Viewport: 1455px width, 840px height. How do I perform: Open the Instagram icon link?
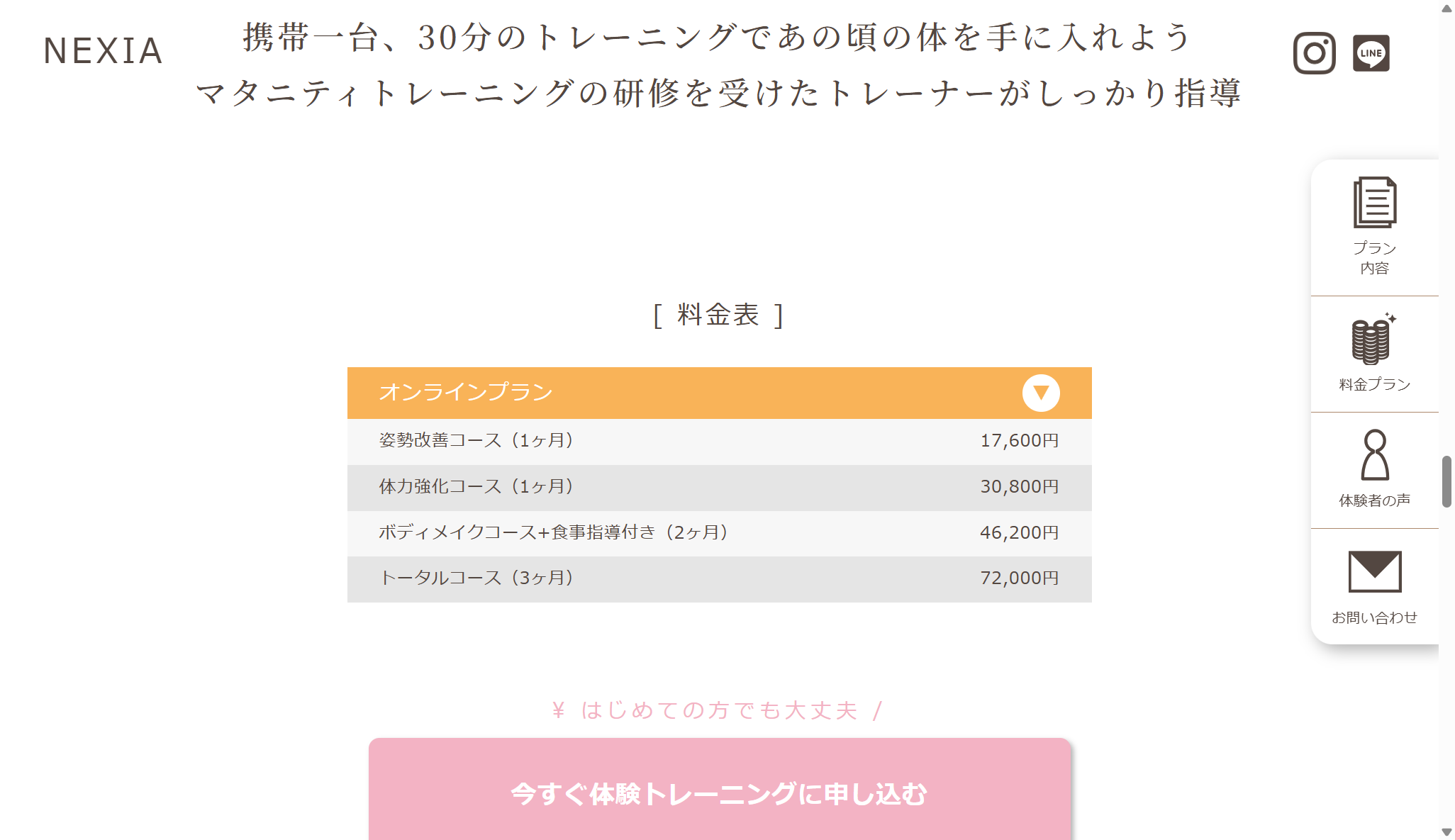[x=1314, y=53]
